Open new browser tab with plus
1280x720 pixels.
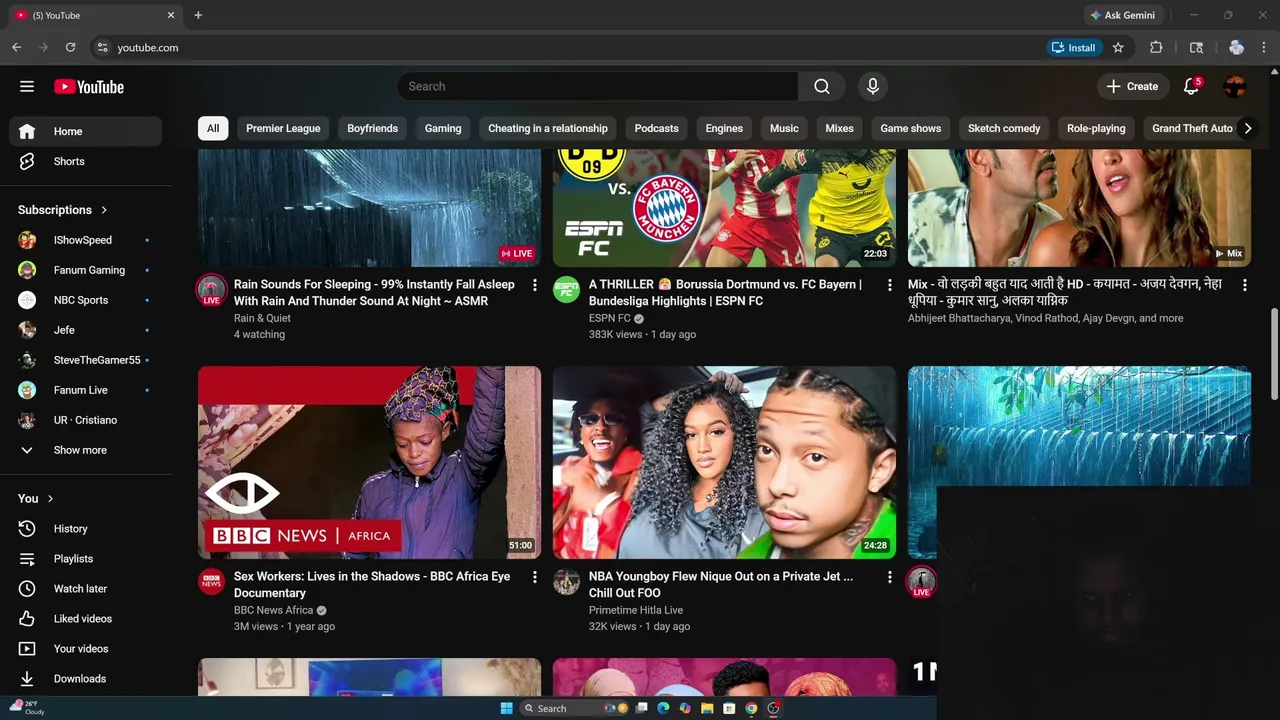tap(198, 15)
